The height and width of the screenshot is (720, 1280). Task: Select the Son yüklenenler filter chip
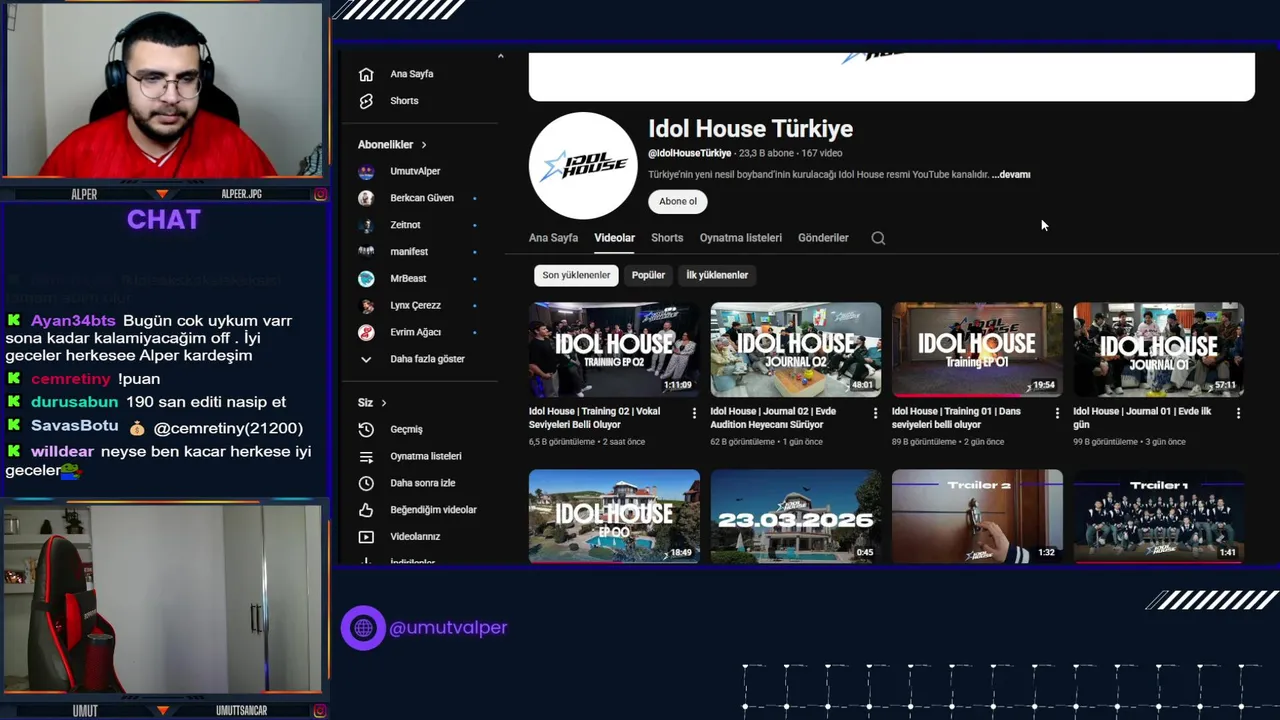click(576, 275)
